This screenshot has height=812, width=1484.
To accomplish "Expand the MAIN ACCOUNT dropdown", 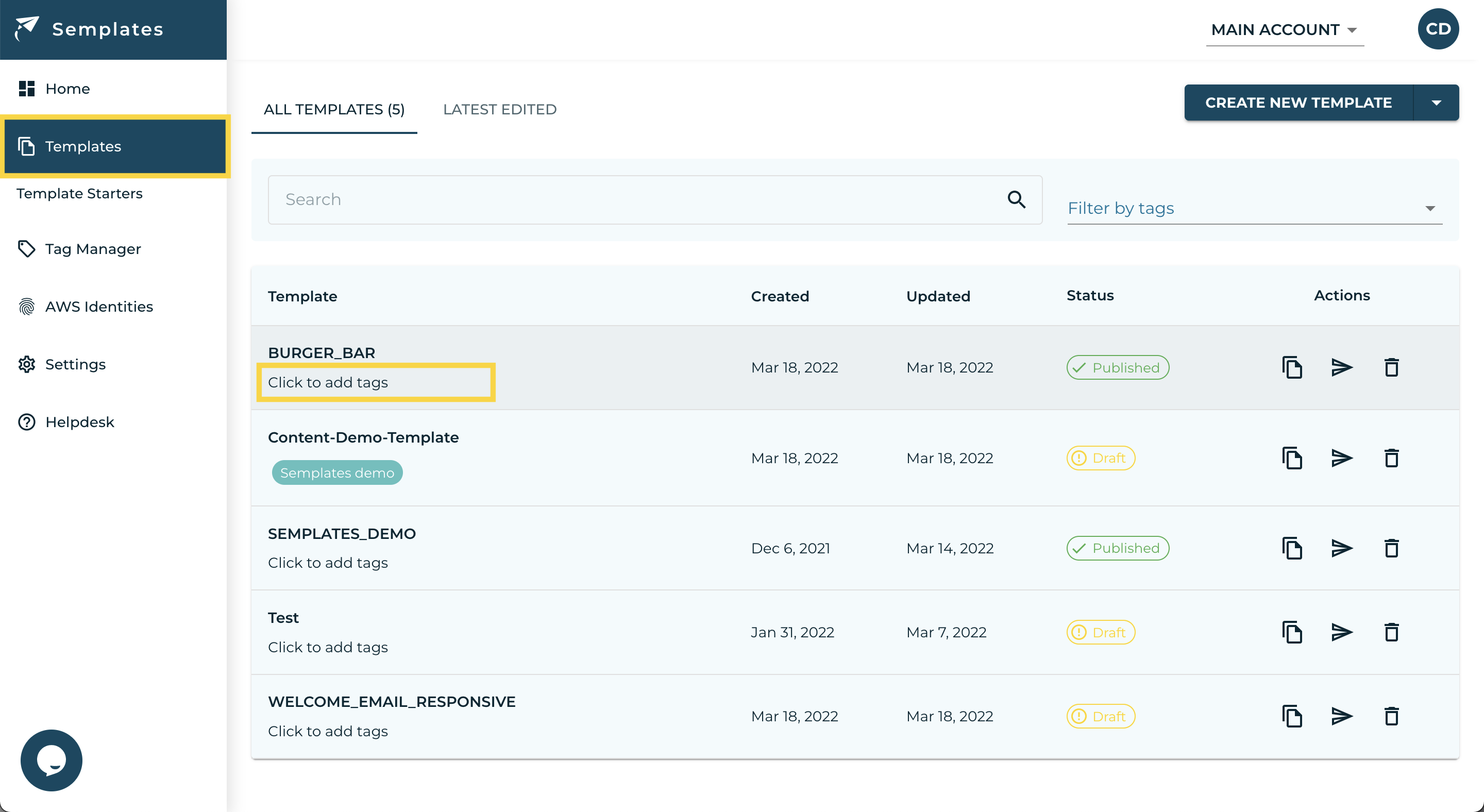I will coord(1285,30).
